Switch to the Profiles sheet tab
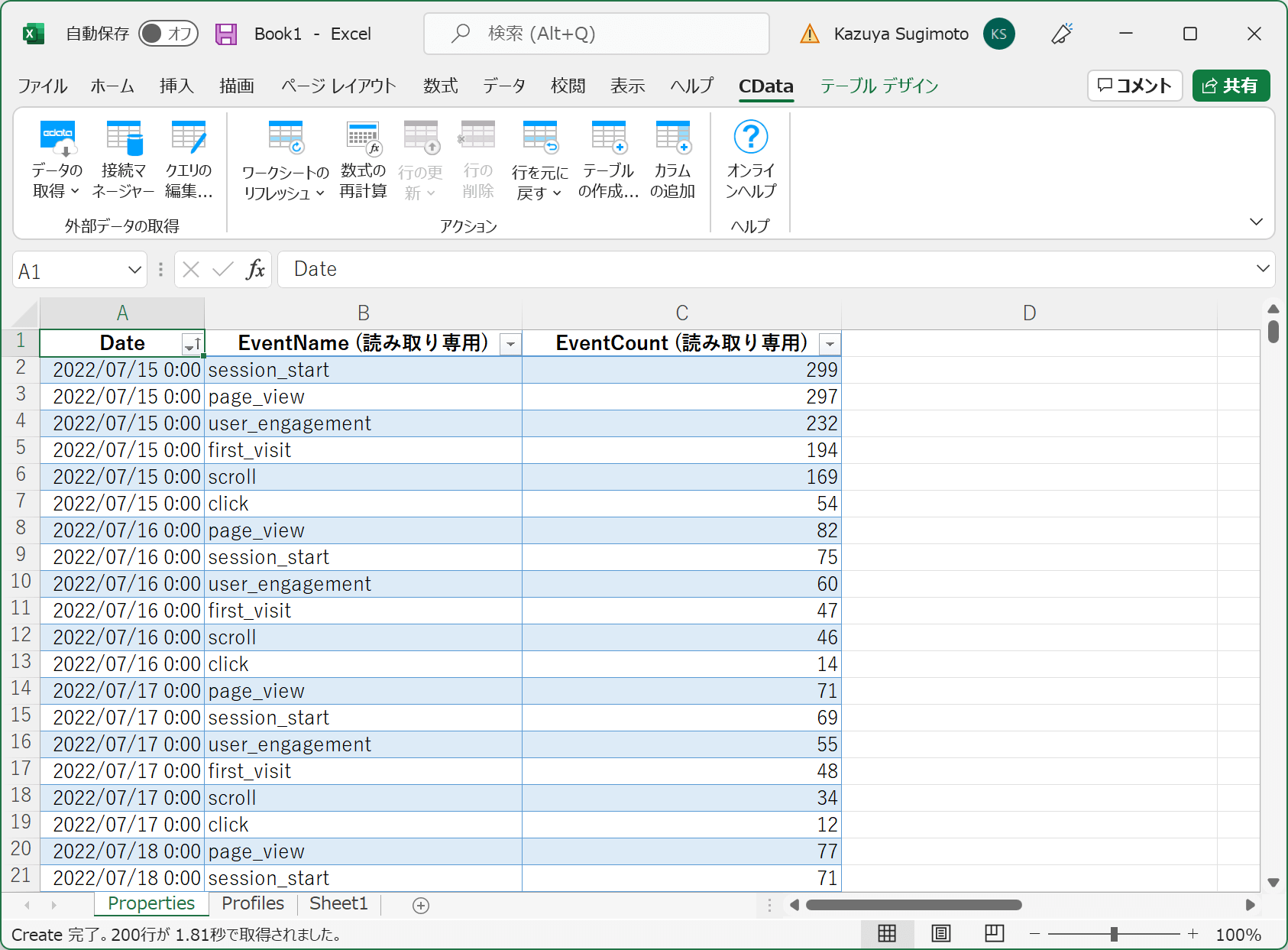Viewport: 1288px width, 950px height. point(252,903)
